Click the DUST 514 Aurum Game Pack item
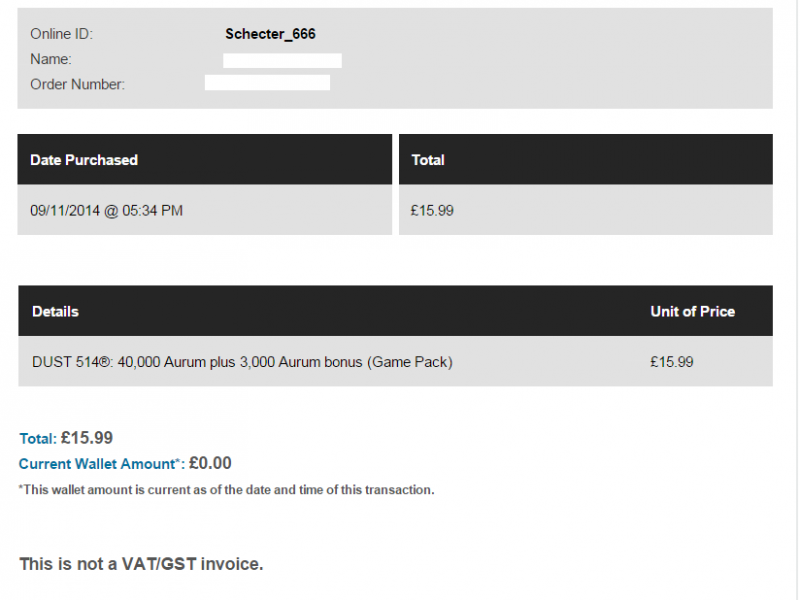800x600 pixels. pyautogui.click(x=242, y=362)
